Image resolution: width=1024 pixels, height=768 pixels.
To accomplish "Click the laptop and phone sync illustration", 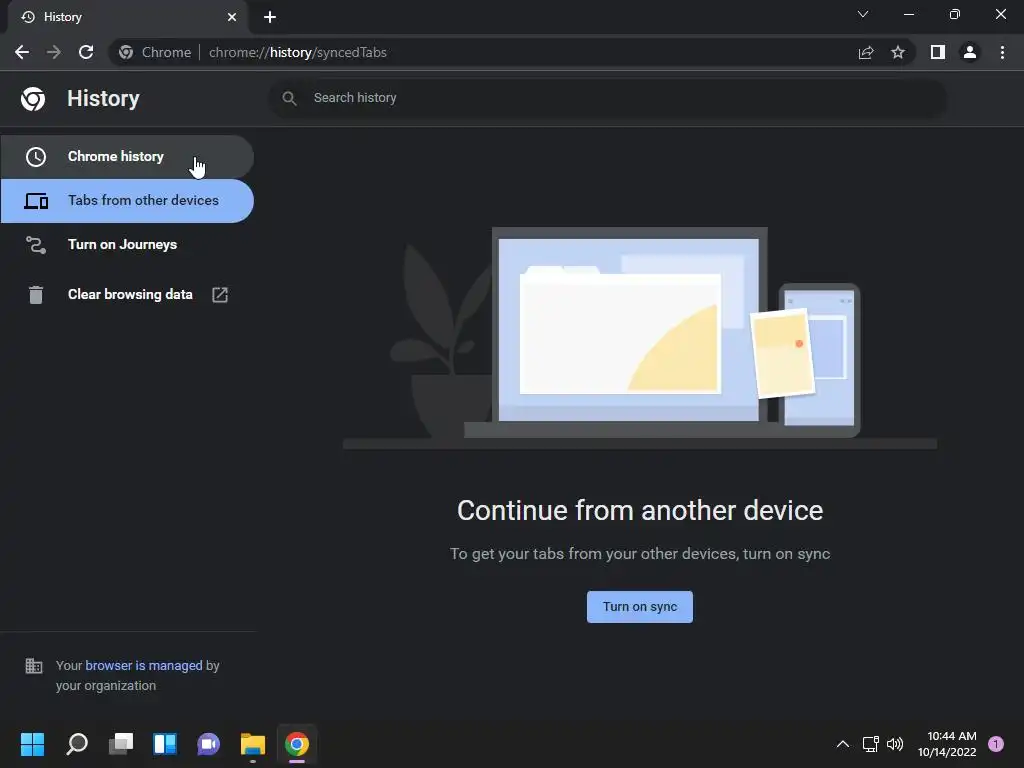I will pos(640,338).
